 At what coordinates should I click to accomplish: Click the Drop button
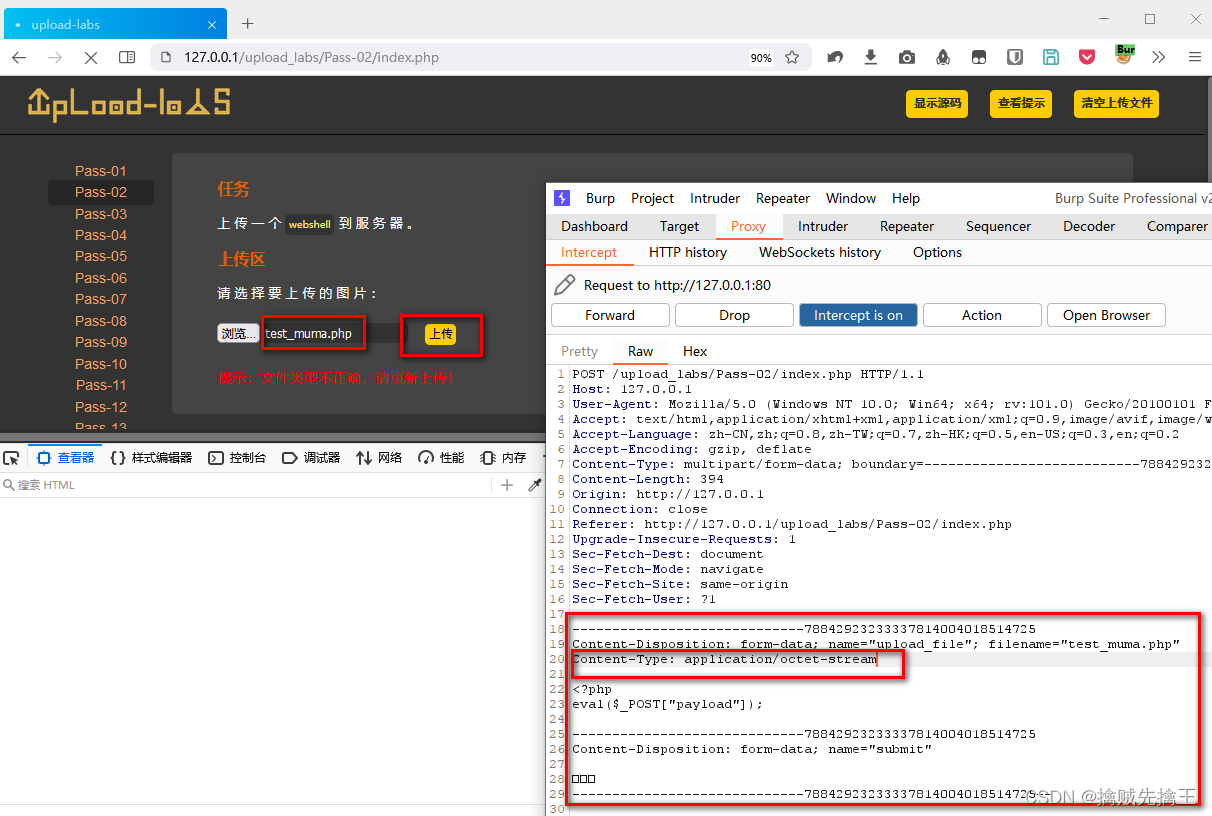(734, 315)
